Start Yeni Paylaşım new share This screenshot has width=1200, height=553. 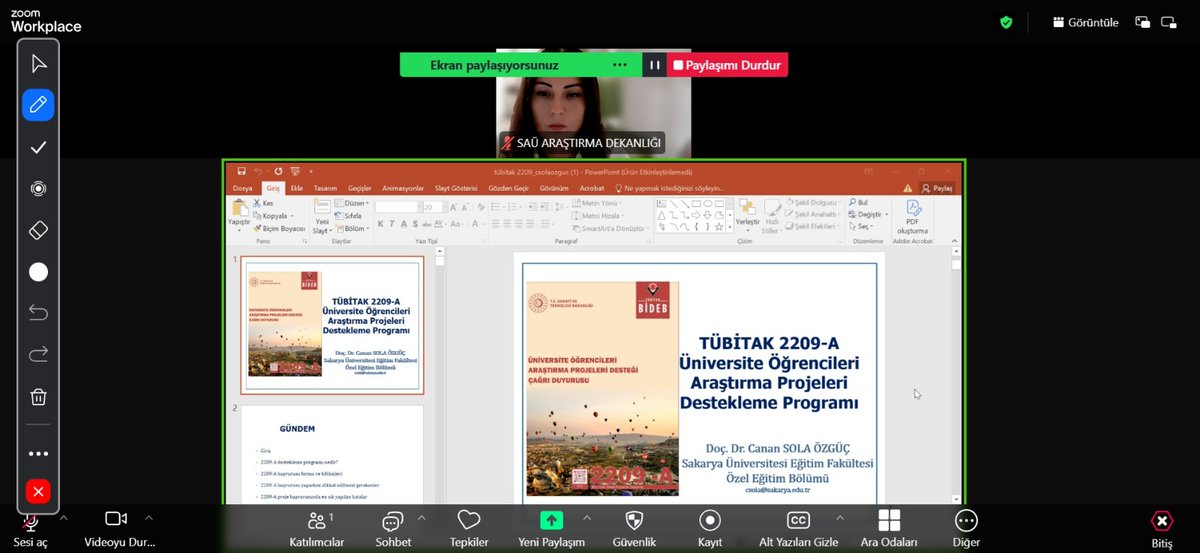pyautogui.click(x=551, y=527)
